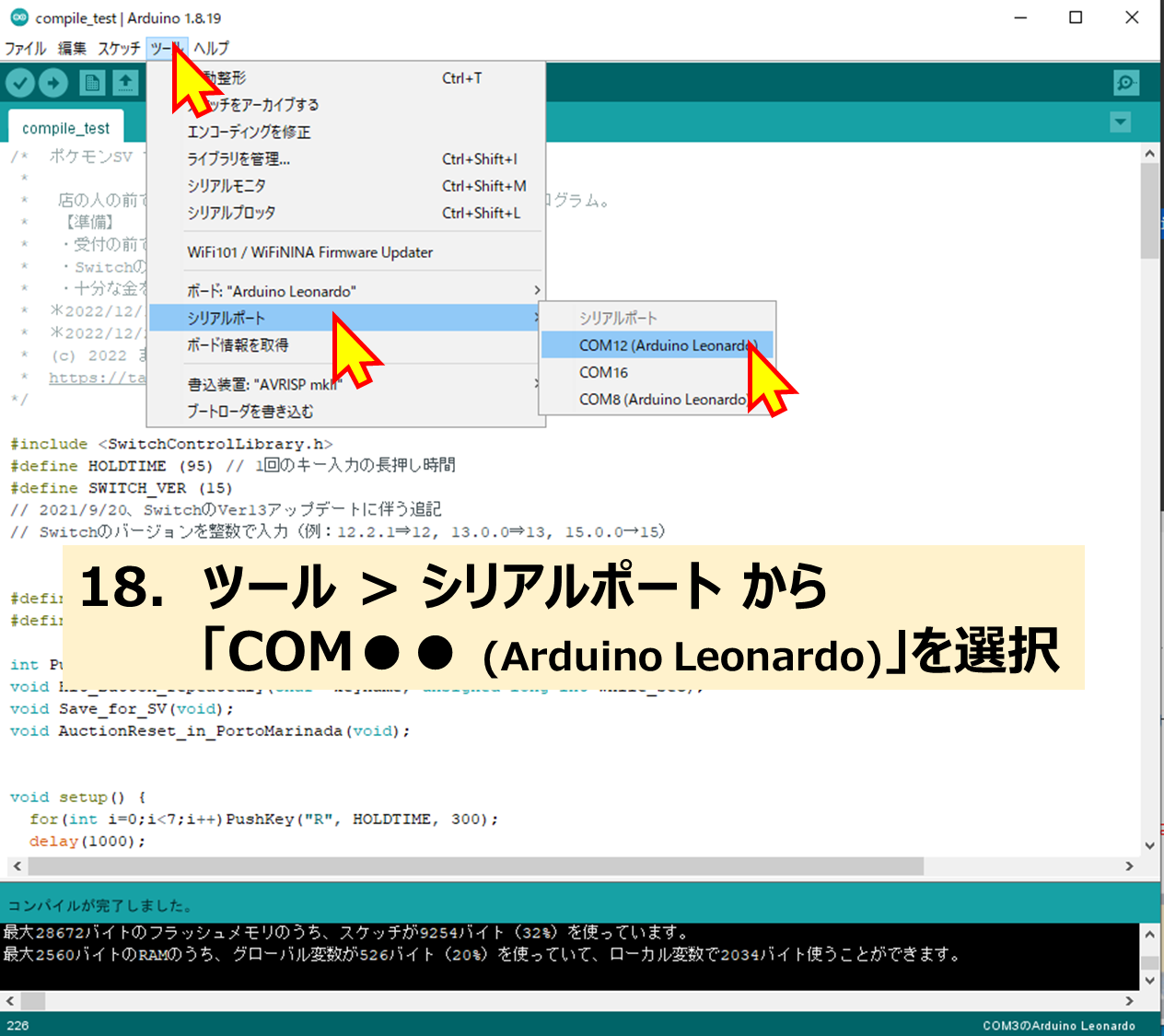The width and height of the screenshot is (1164, 1036).
Task: Click the editor horizontal scroll-left arrow
Action: coord(17,867)
